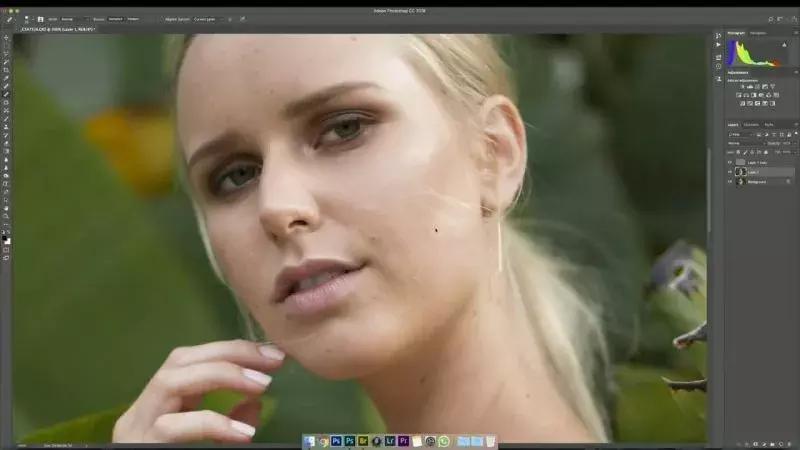Image resolution: width=800 pixels, height=450 pixels.
Task: Add a Hue/Saturation adjustment
Action: tap(739, 95)
